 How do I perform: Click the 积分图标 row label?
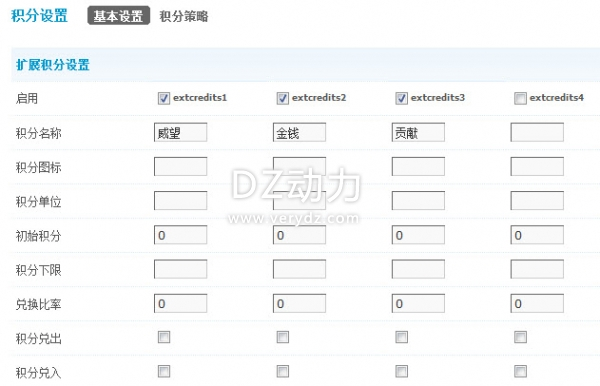(38, 167)
